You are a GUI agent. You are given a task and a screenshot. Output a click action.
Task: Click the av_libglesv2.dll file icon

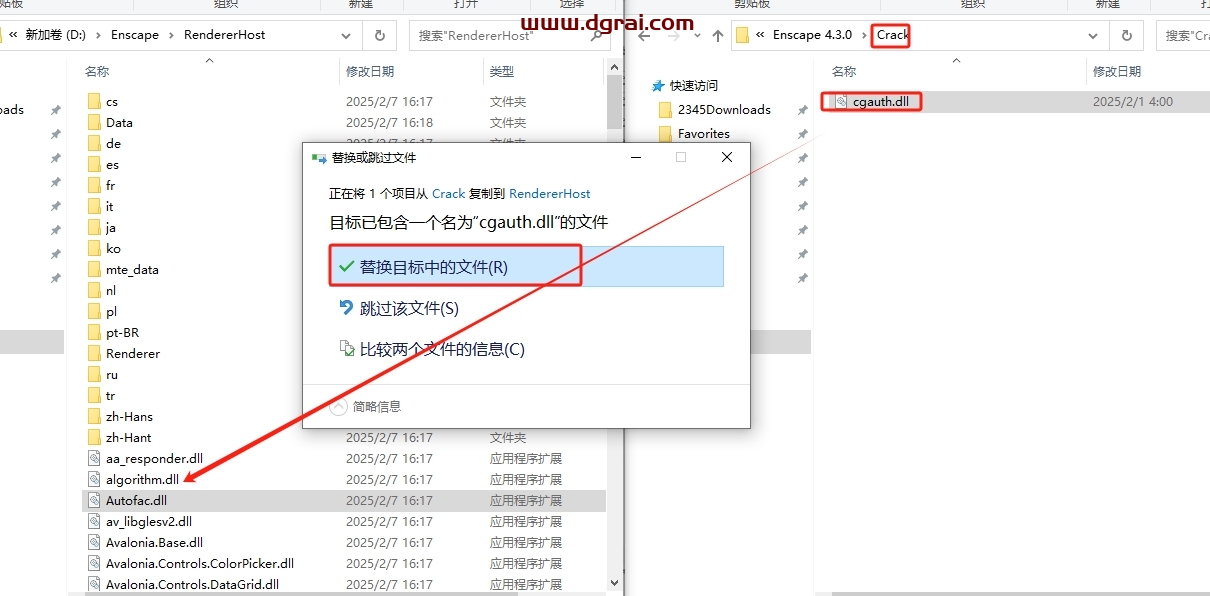[95, 521]
